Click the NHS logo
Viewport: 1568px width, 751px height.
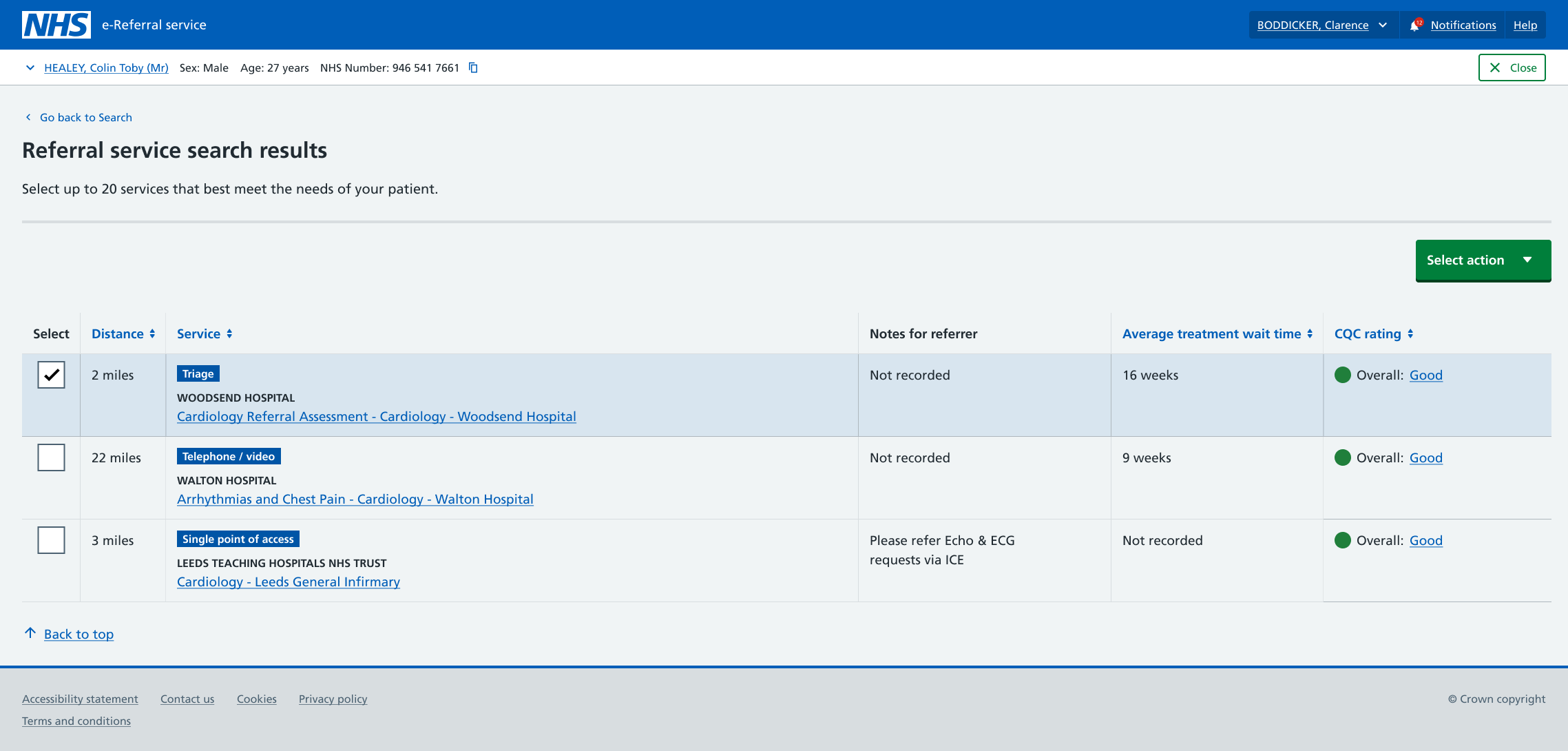[56, 25]
